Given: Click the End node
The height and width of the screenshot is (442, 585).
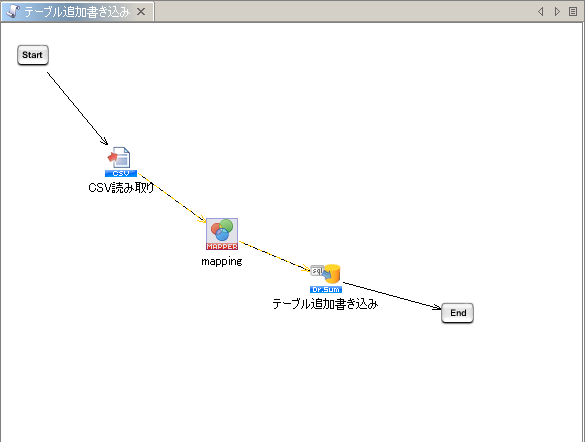Looking at the screenshot, I should click(458, 313).
